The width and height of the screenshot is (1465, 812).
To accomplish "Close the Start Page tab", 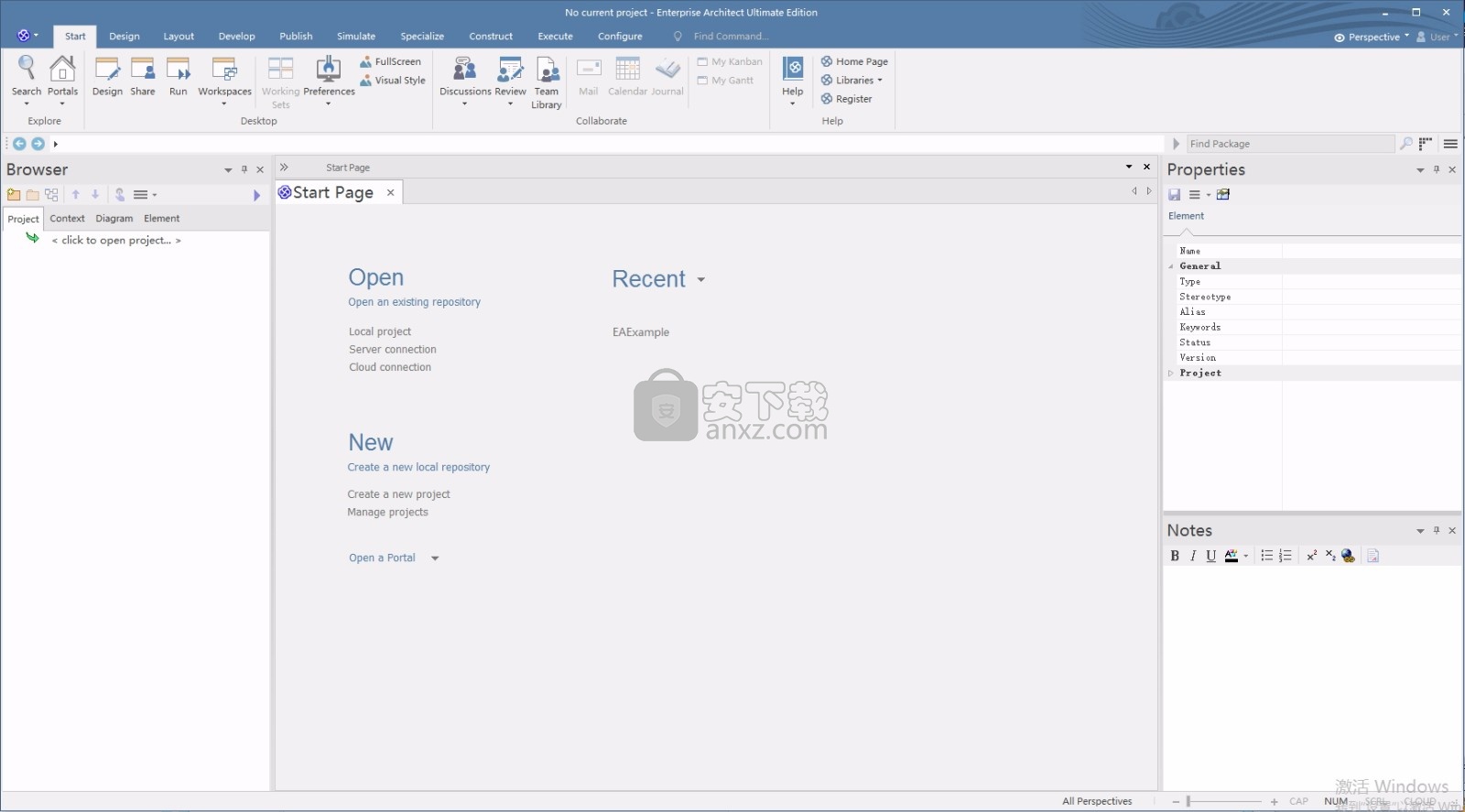I will point(390,192).
